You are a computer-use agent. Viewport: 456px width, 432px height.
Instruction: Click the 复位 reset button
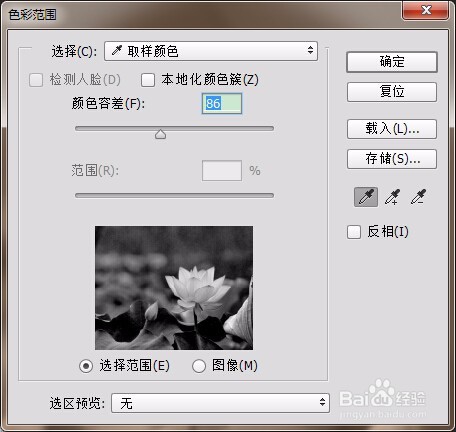coord(392,92)
